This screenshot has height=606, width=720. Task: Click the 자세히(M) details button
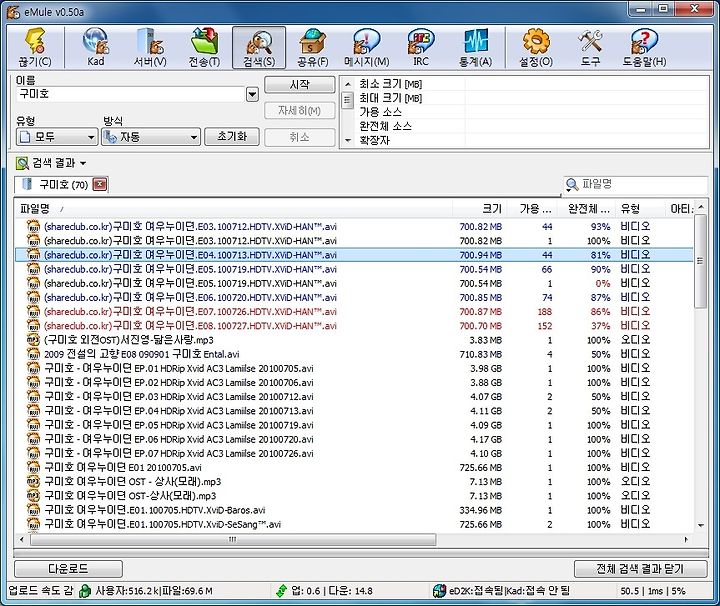click(299, 111)
